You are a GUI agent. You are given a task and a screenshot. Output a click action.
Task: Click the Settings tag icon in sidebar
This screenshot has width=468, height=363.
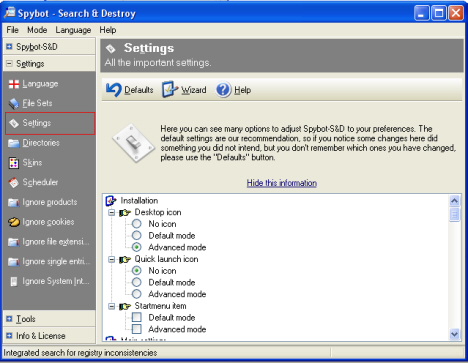tap(14, 123)
